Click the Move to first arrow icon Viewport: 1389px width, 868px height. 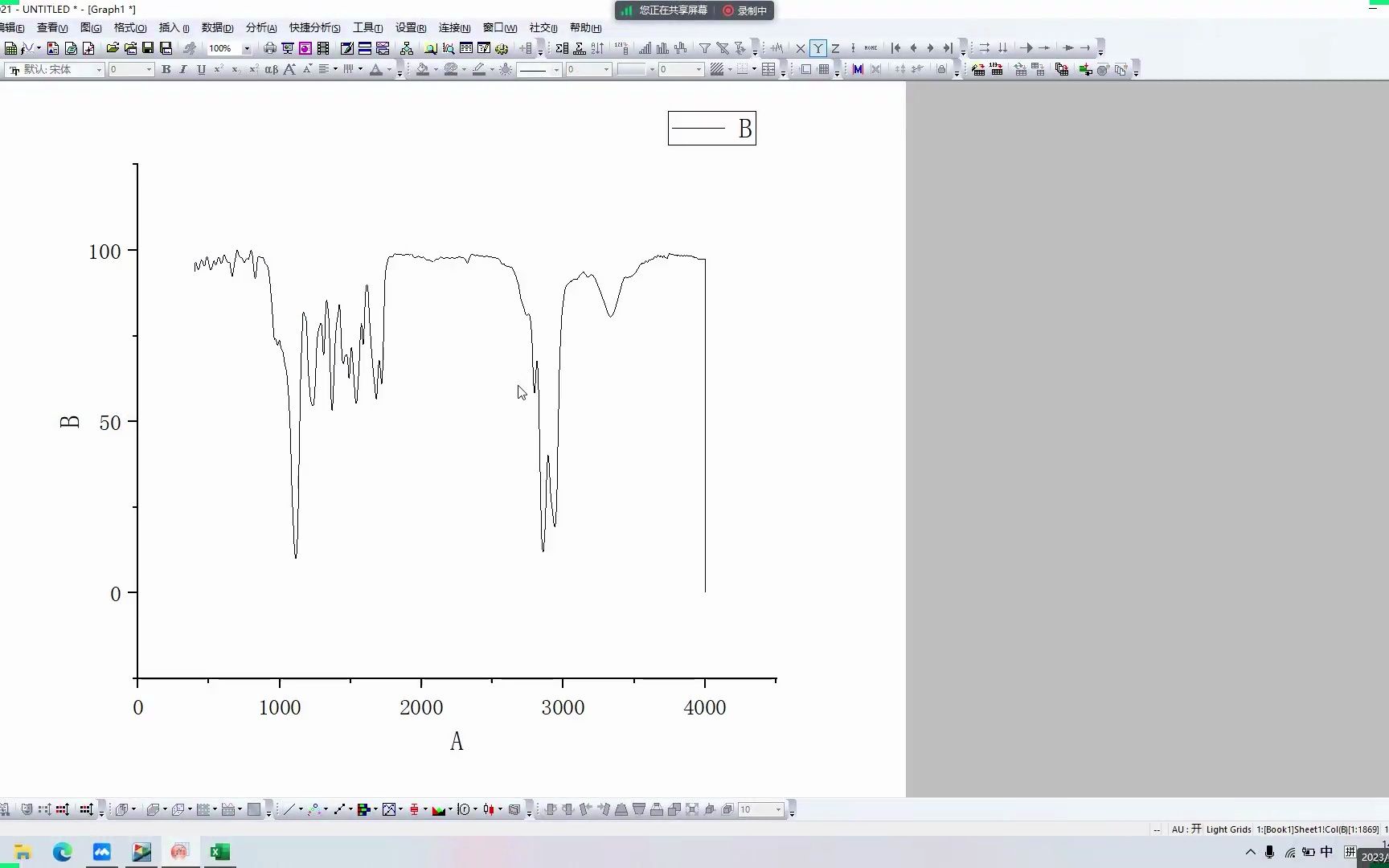[x=895, y=48]
